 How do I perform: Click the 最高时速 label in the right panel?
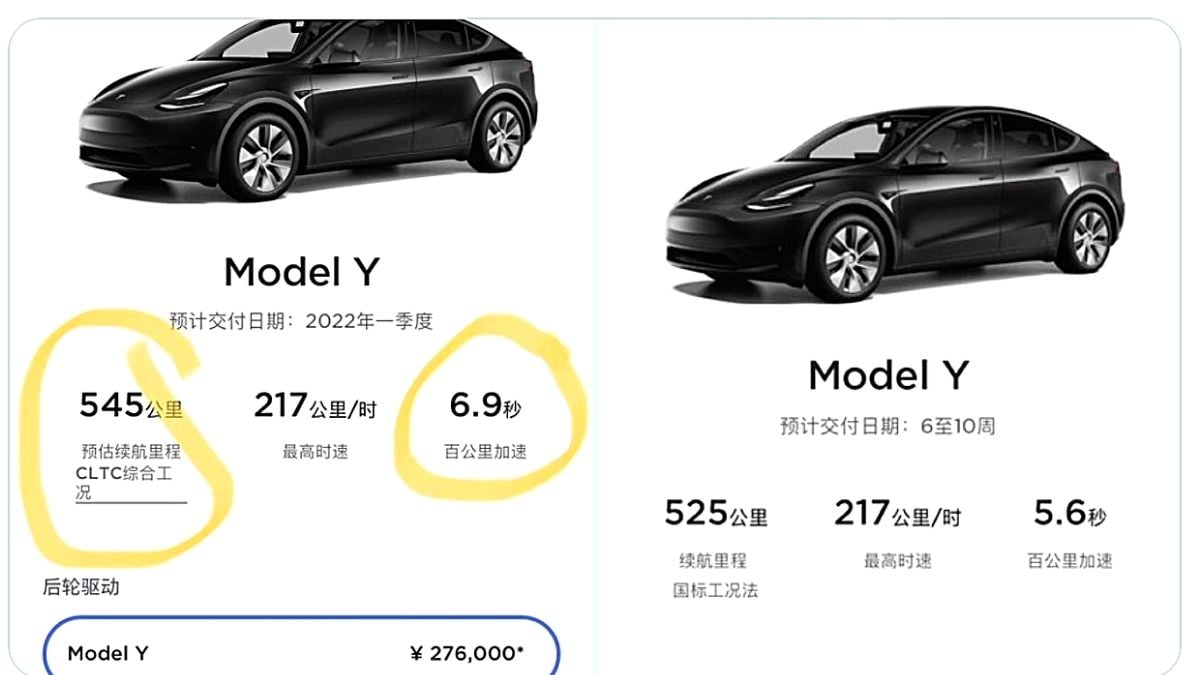(x=897, y=561)
